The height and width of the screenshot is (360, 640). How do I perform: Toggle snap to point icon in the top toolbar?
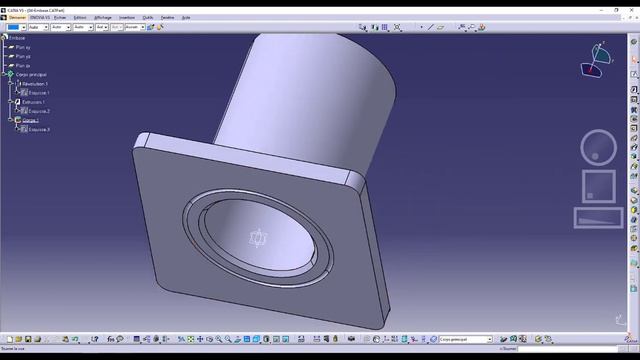[397, 27]
